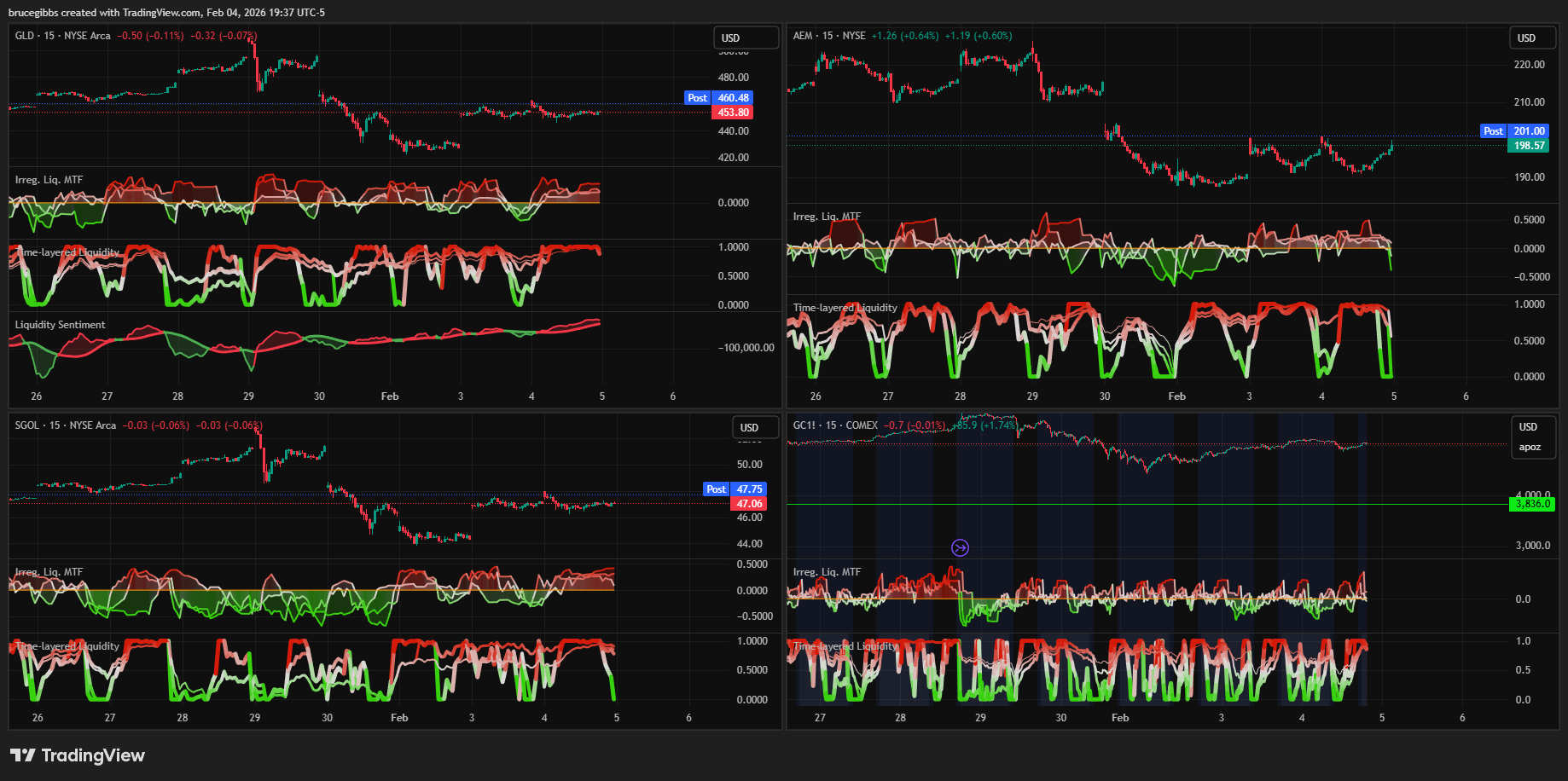Click the blue Post badge on SGOL chart
This screenshot has width=1568, height=781.
716,489
